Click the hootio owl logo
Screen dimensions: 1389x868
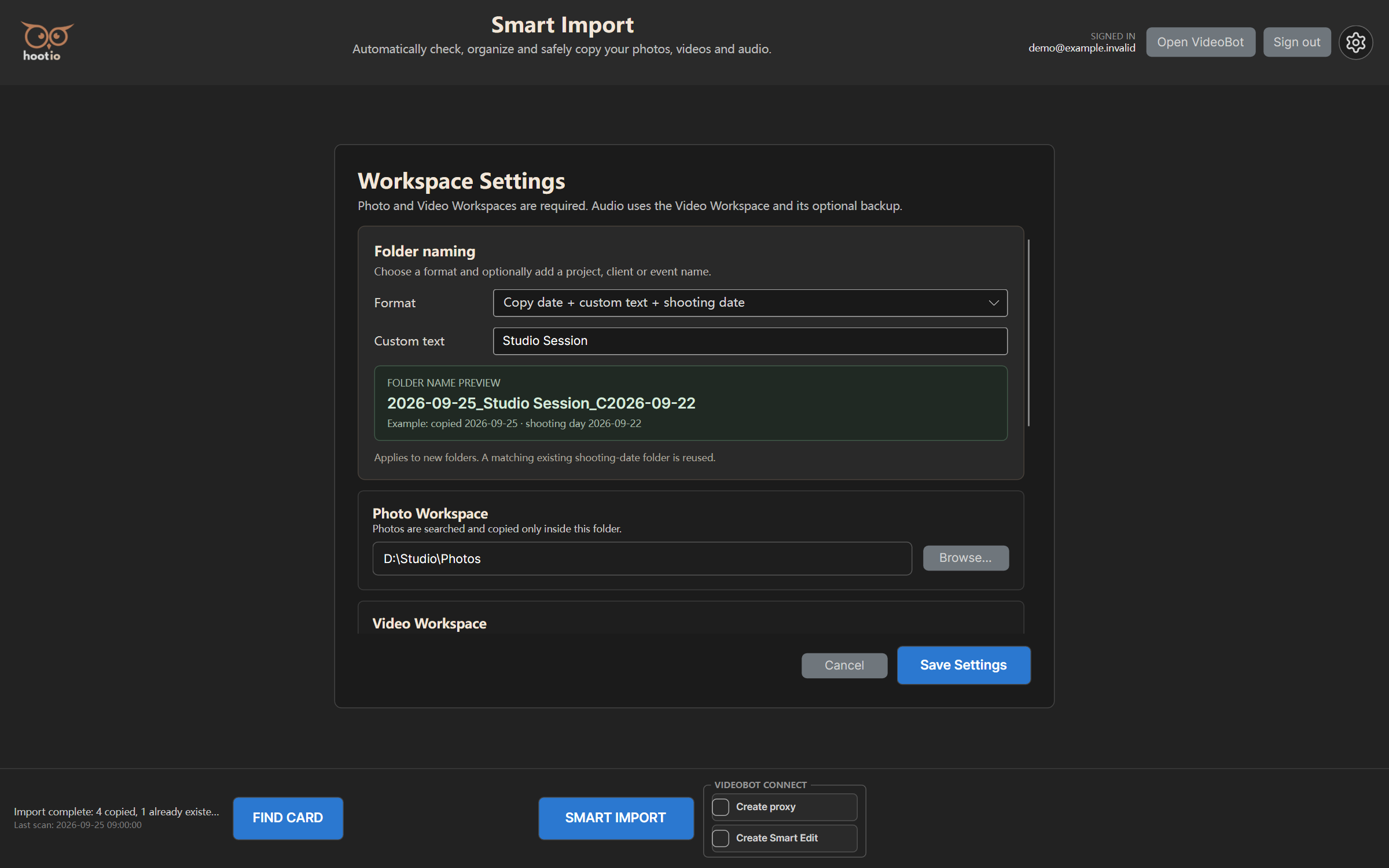pos(47,42)
